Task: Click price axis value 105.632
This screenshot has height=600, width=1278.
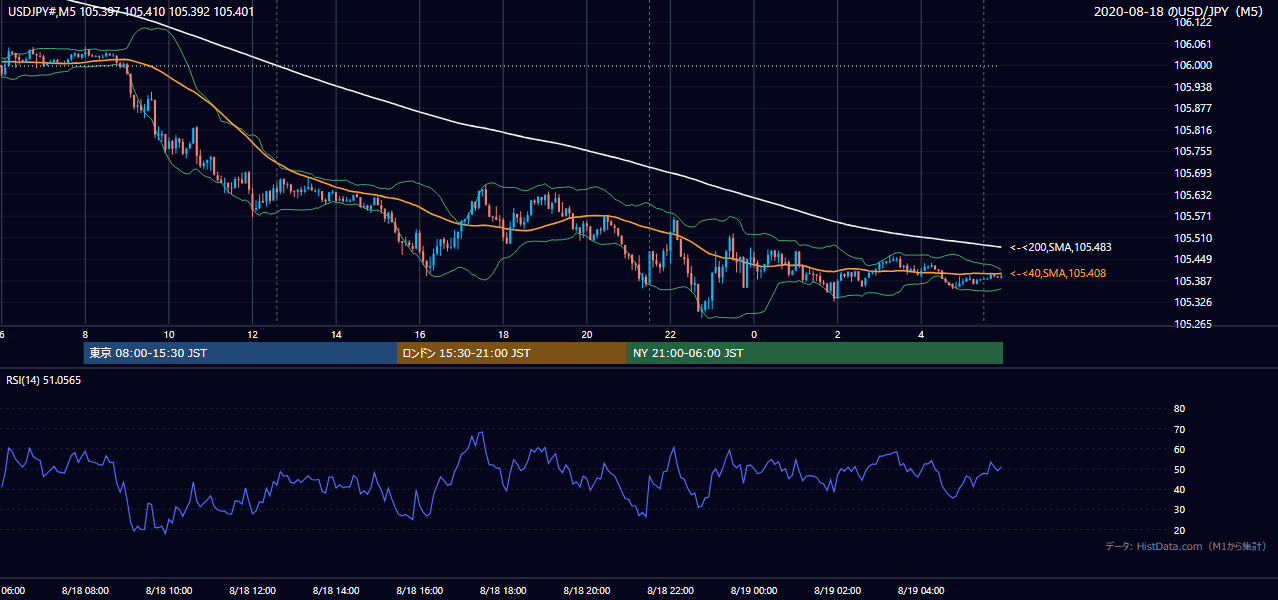Action: point(1193,195)
